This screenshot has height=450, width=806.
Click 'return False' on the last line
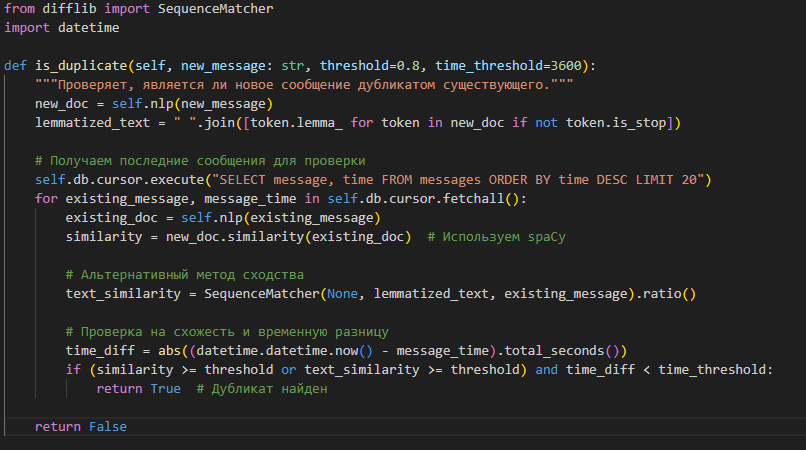click(81, 427)
